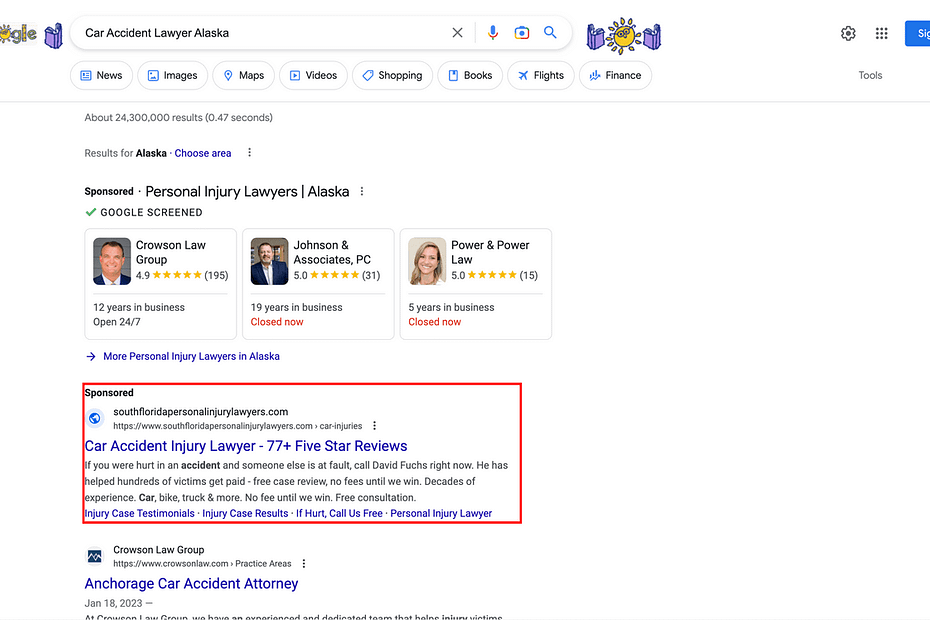Switch to the Images tab
This screenshot has height=620, width=930.
click(173, 75)
